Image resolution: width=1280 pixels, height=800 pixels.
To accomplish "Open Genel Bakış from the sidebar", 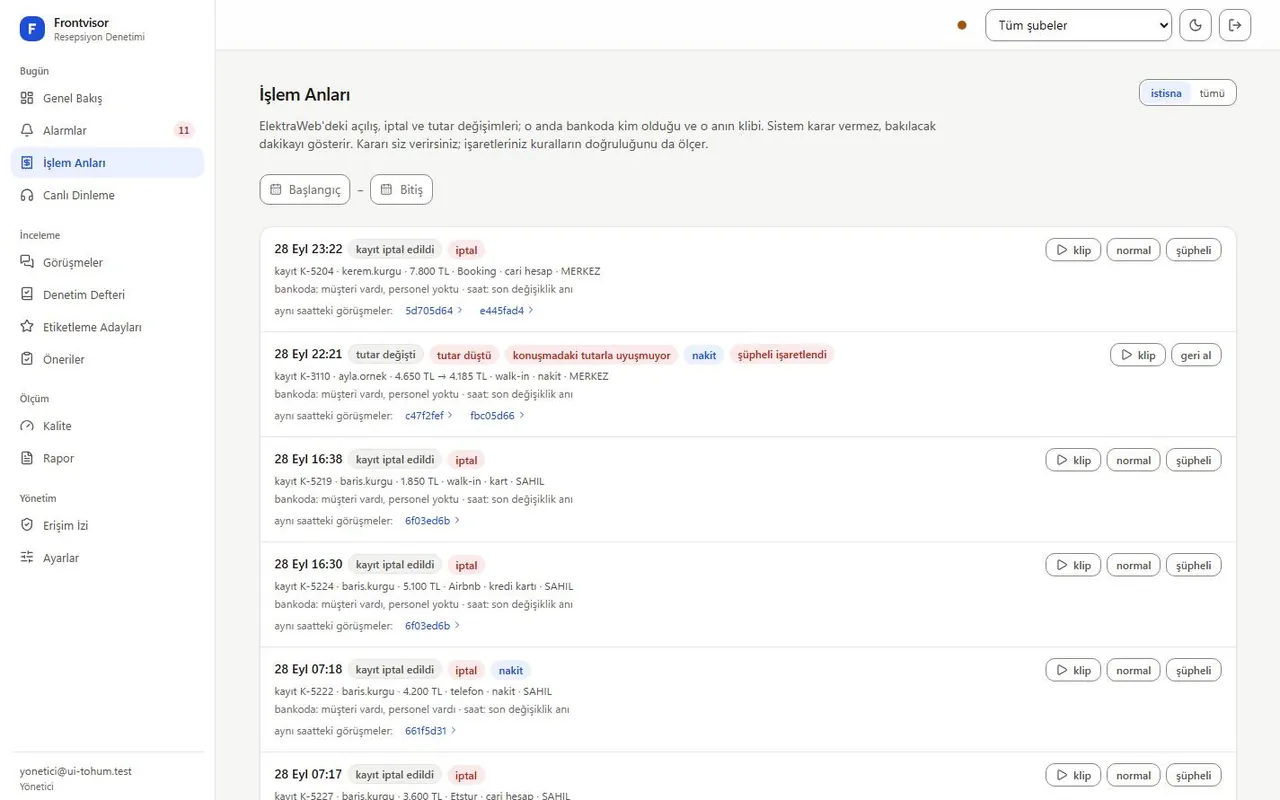I will pos(107,98).
